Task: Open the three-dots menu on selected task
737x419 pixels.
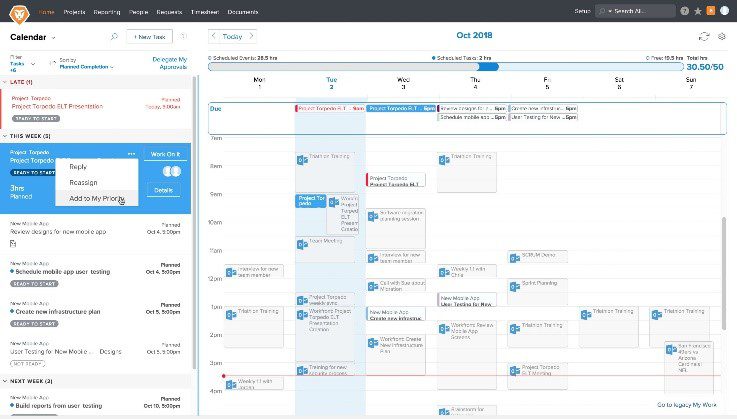Action: 131,153
